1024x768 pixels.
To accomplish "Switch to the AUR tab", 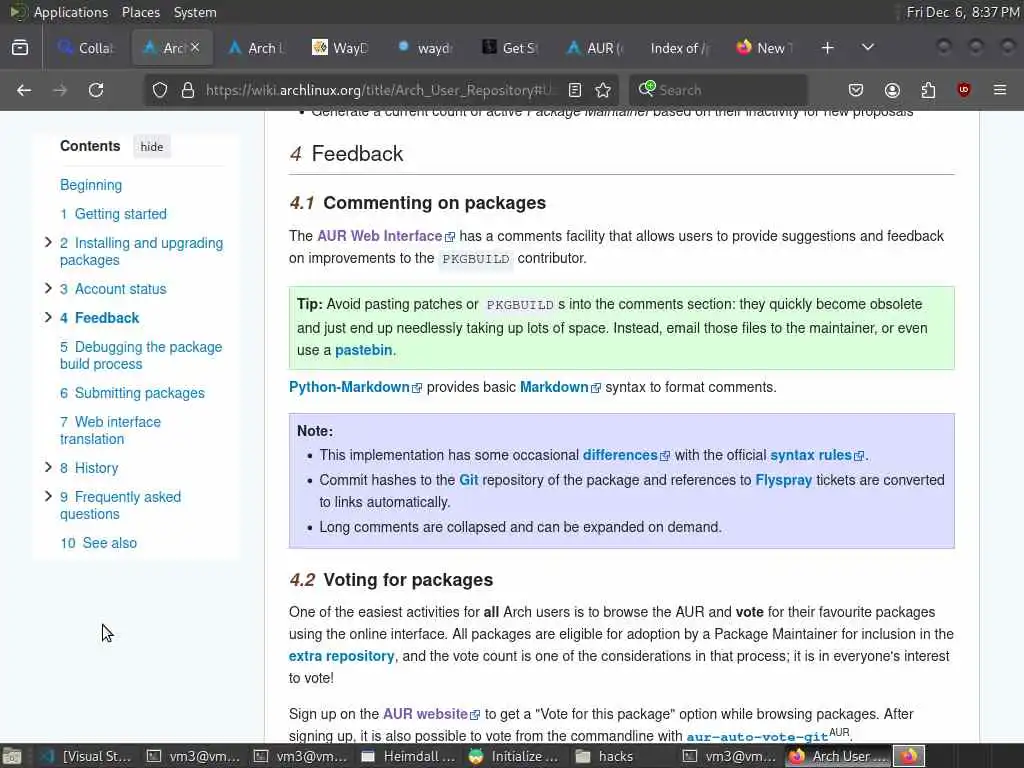I will (x=595, y=48).
